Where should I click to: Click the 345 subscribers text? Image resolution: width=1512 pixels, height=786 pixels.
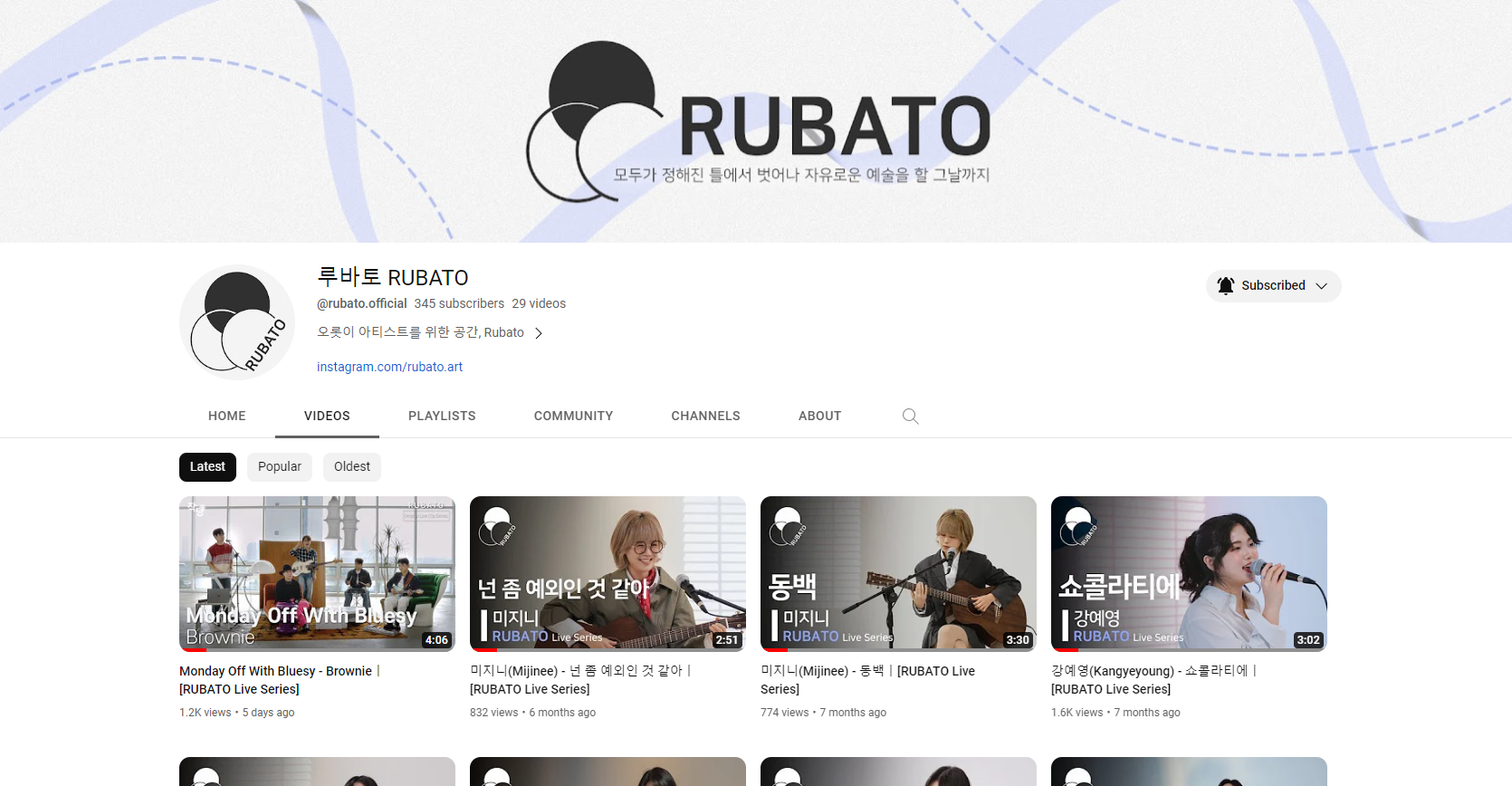459,303
